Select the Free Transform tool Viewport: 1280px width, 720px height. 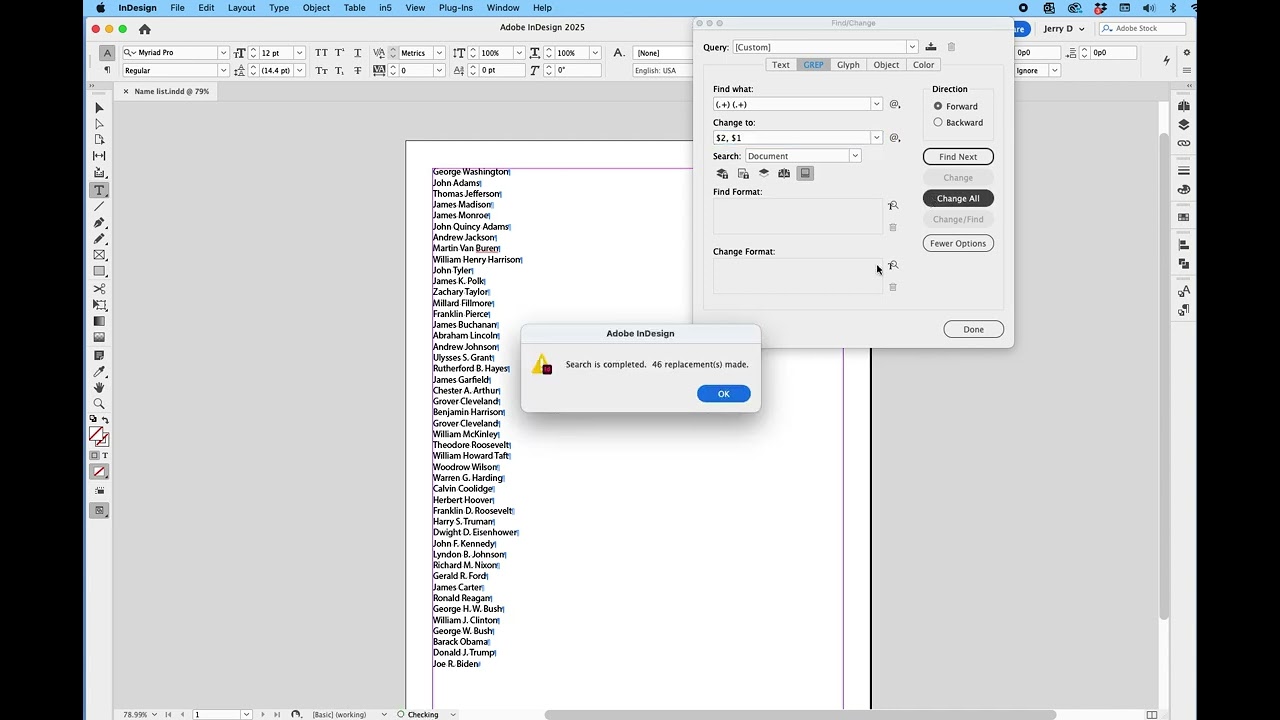[99, 305]
